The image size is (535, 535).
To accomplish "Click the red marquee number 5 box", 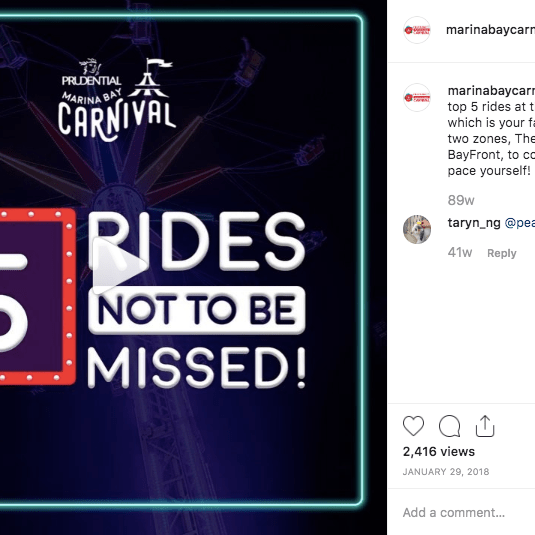I will (38, 296).
